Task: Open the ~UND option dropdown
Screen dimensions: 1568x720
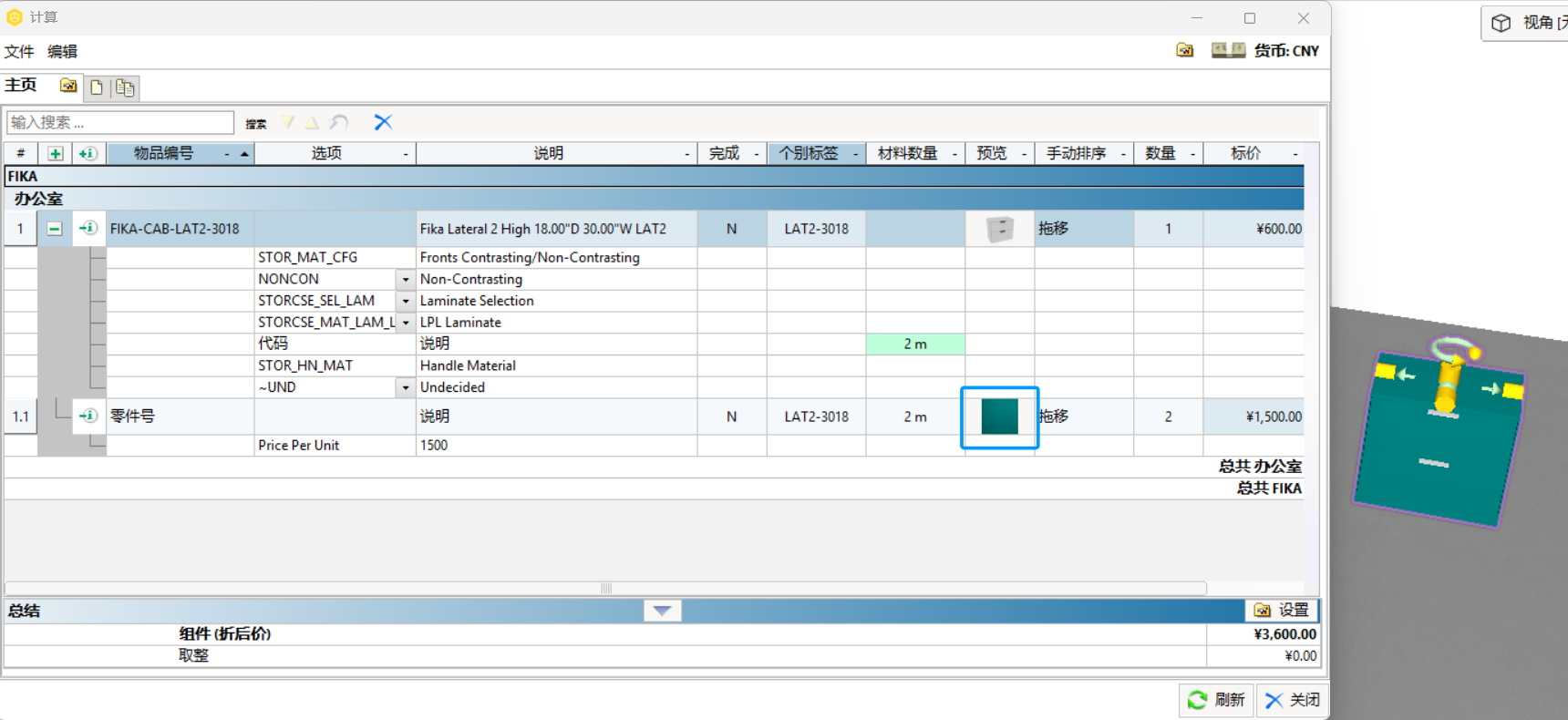Action: click(406, 387)
